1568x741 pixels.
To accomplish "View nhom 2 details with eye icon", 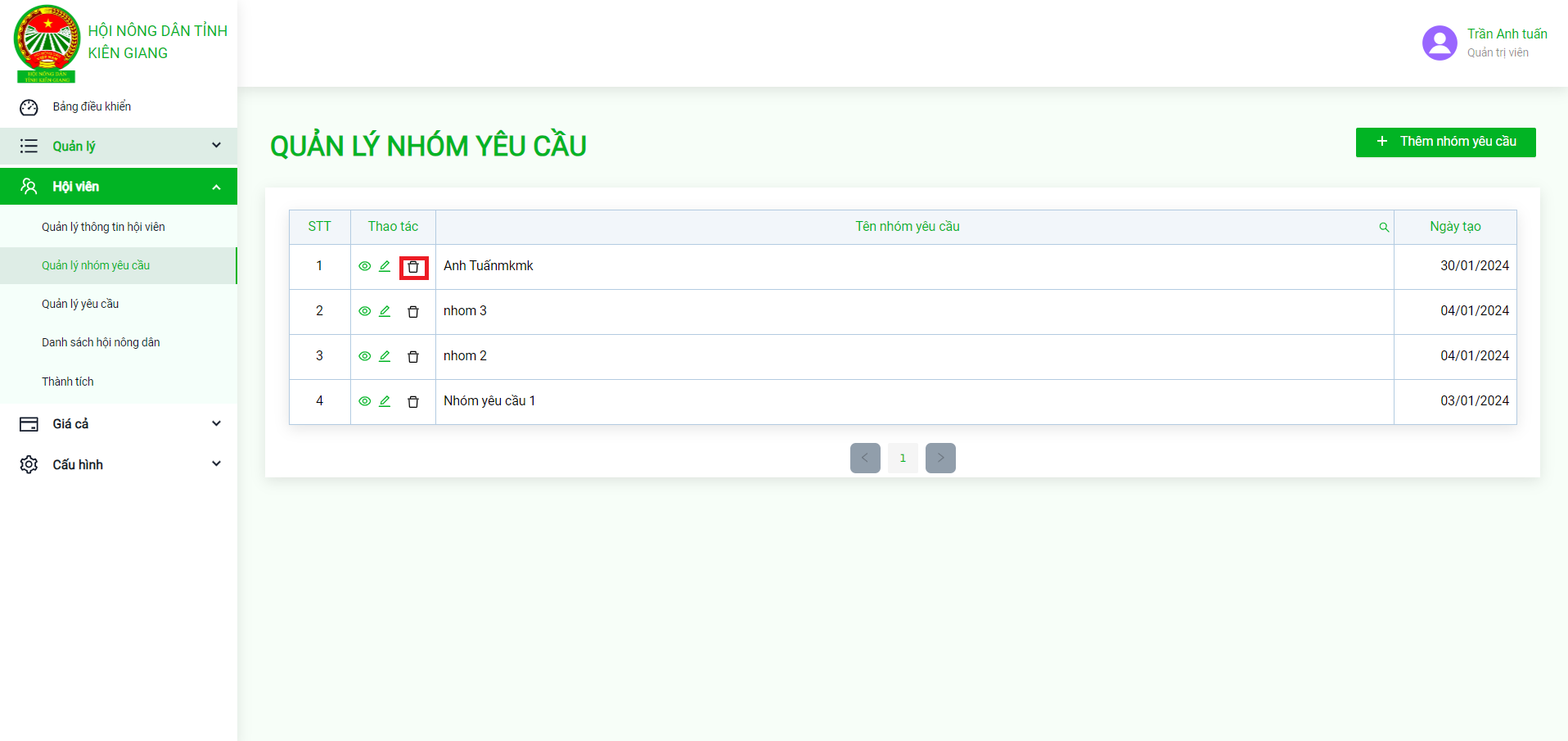I will coord(365,356).
